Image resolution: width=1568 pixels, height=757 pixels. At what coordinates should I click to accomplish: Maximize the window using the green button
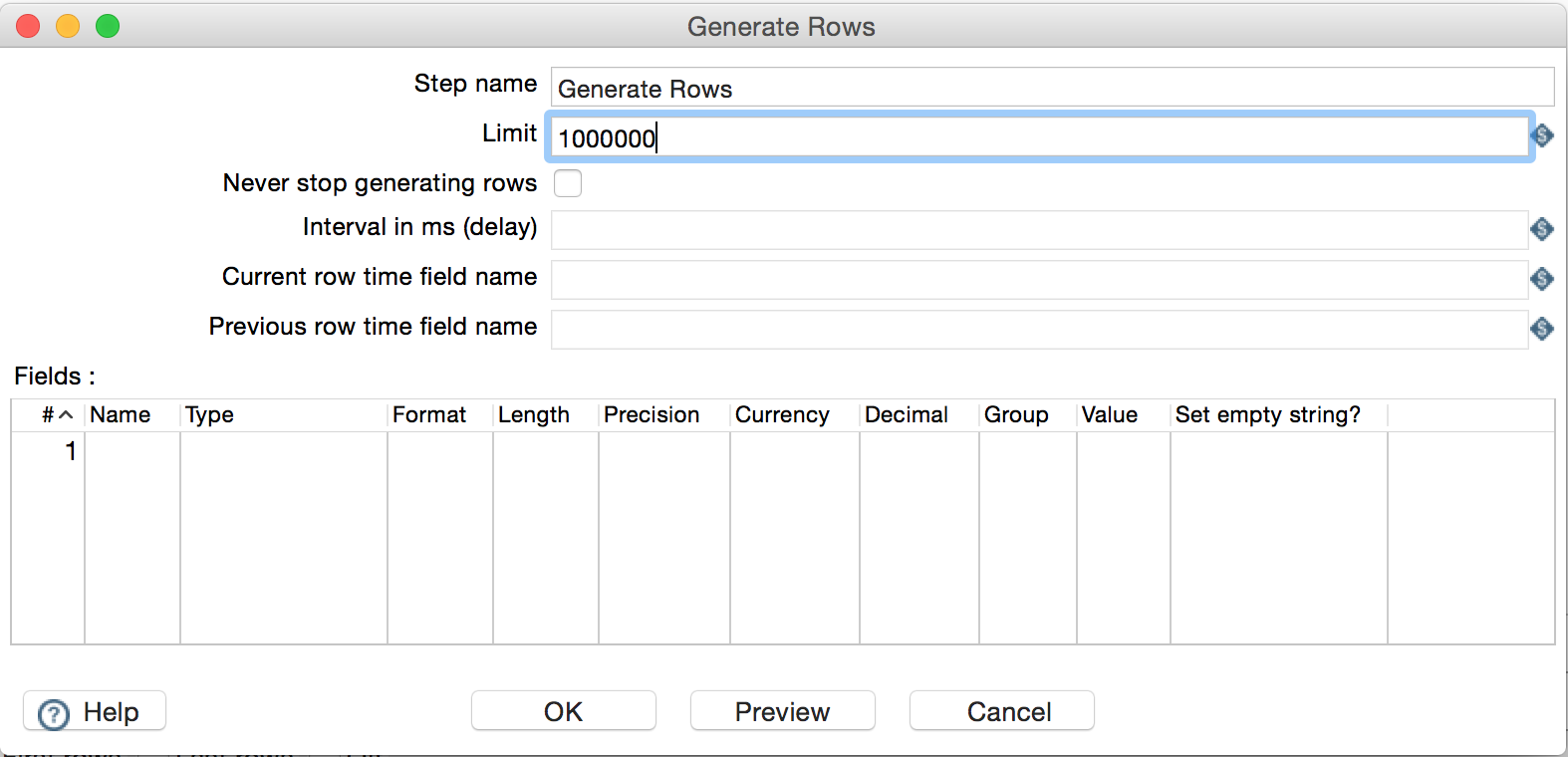[x=108, y=26]
